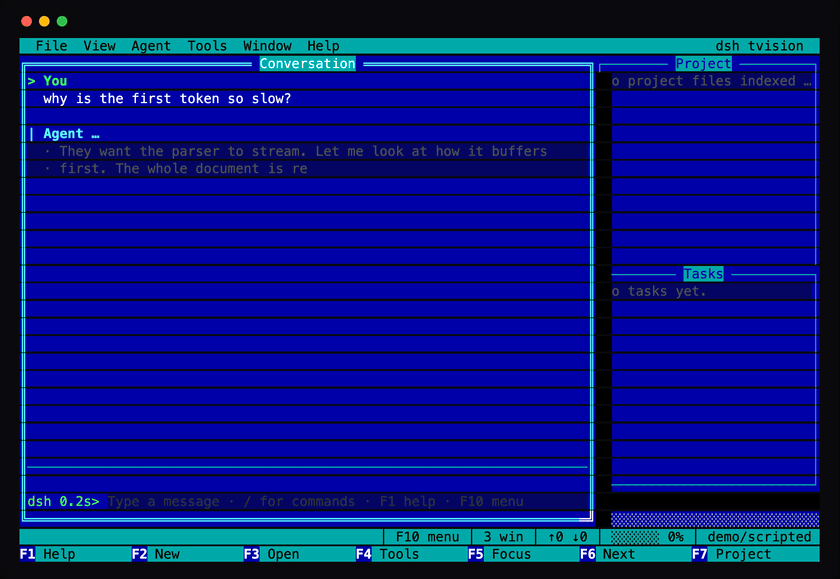Click 'first. The whole document is re' line

183,169
